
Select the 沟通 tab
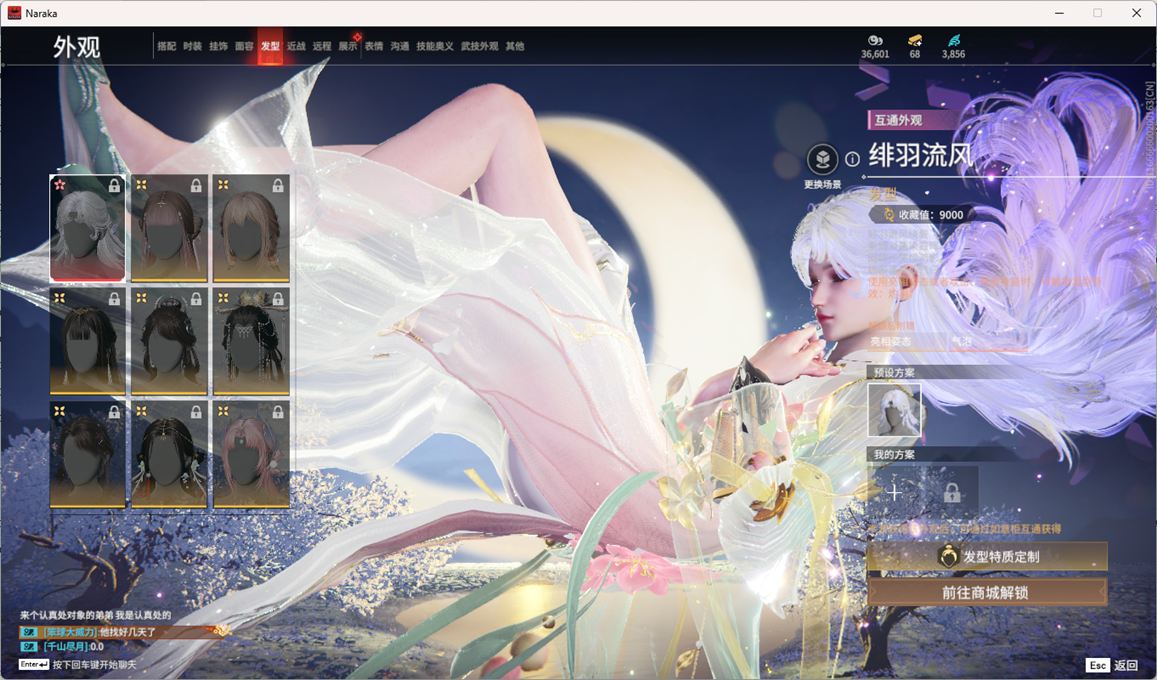click(x=400, y=46)
